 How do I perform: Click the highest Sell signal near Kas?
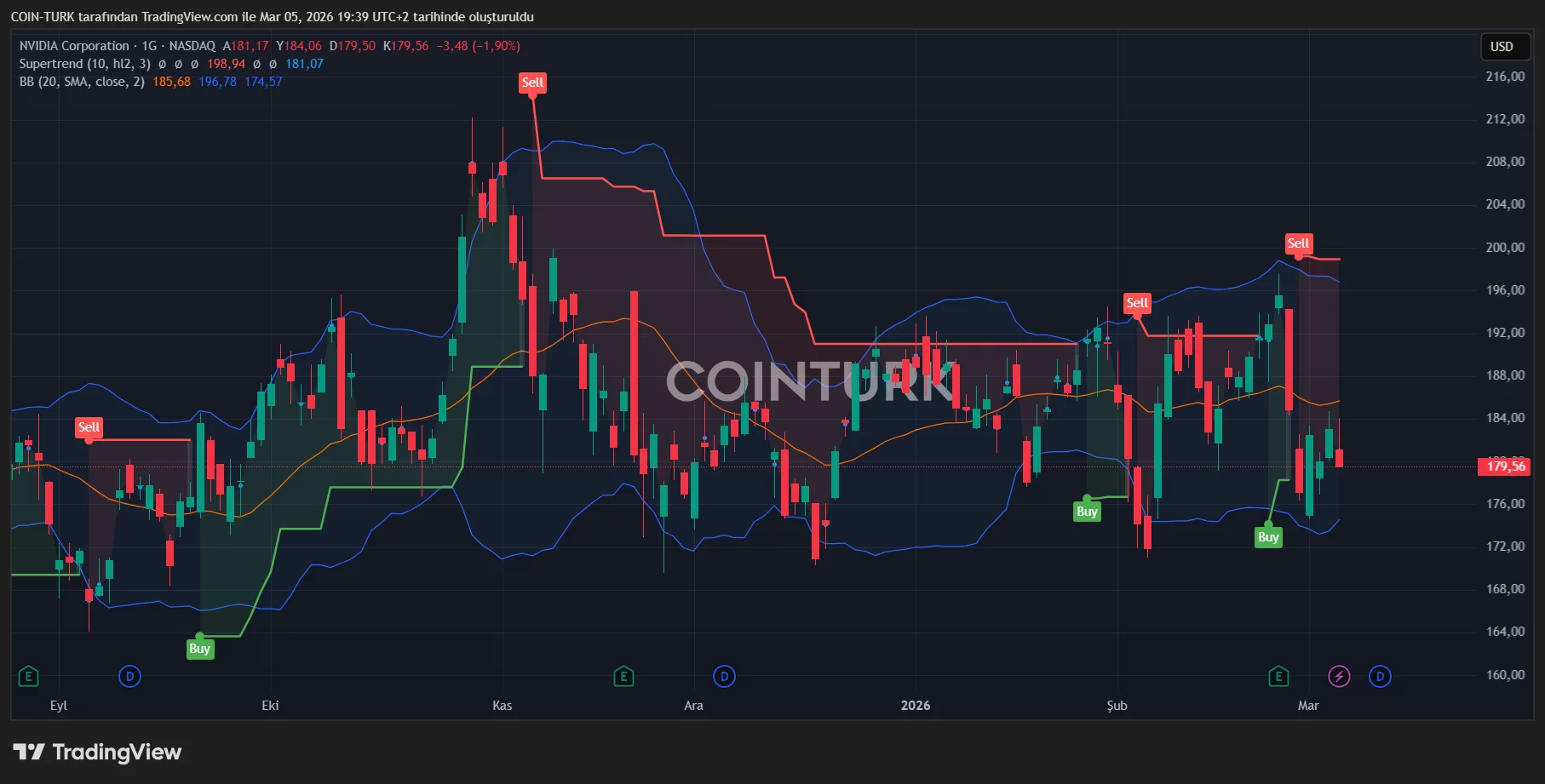click(532, 83)
